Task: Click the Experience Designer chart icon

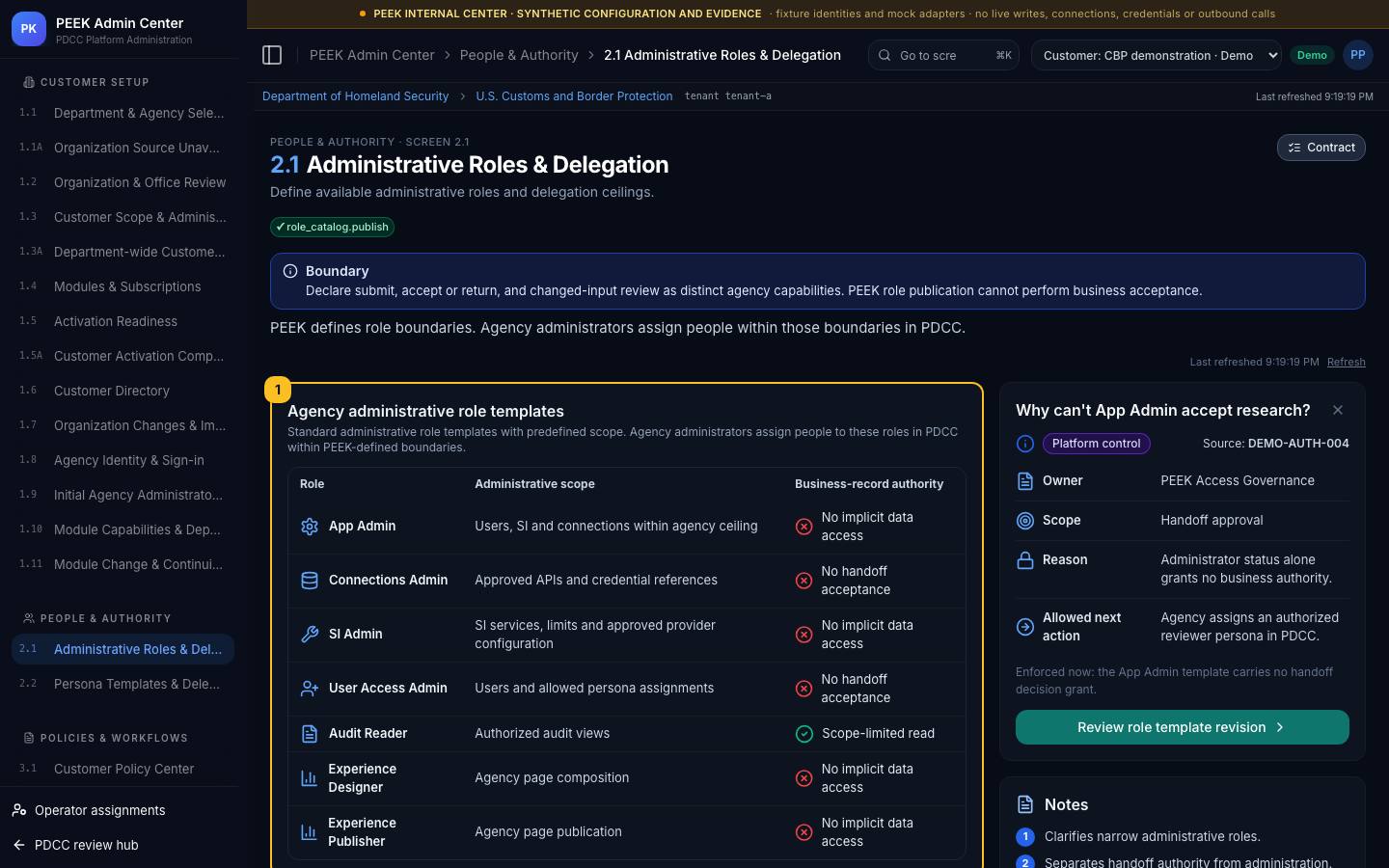Action: point(310,778)
